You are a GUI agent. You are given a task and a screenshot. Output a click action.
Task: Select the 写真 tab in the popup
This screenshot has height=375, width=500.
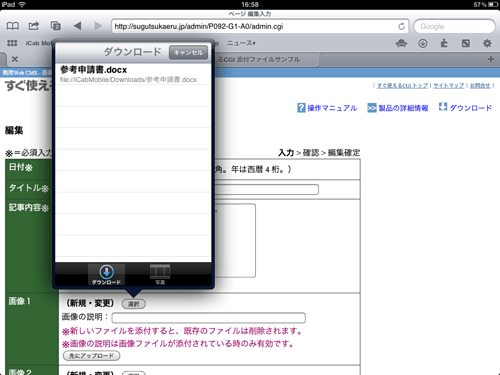(160, 274)
